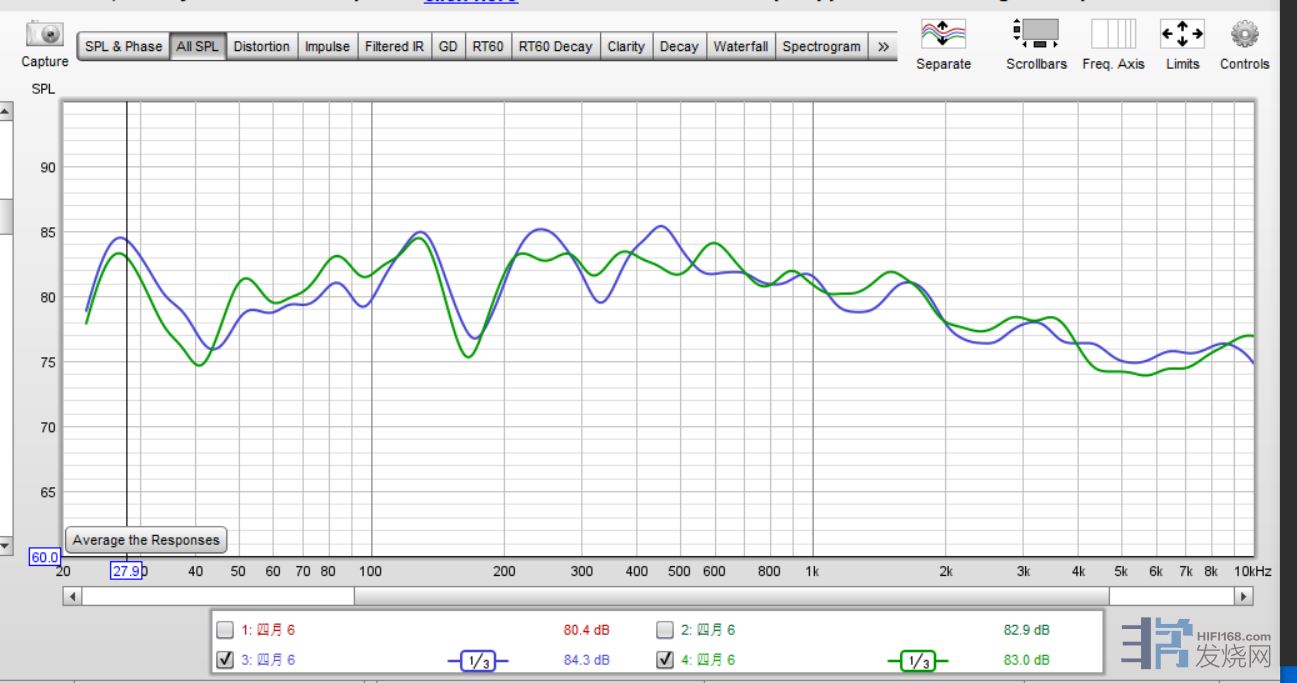Switch to the Waterfall tab

point(740,47)
